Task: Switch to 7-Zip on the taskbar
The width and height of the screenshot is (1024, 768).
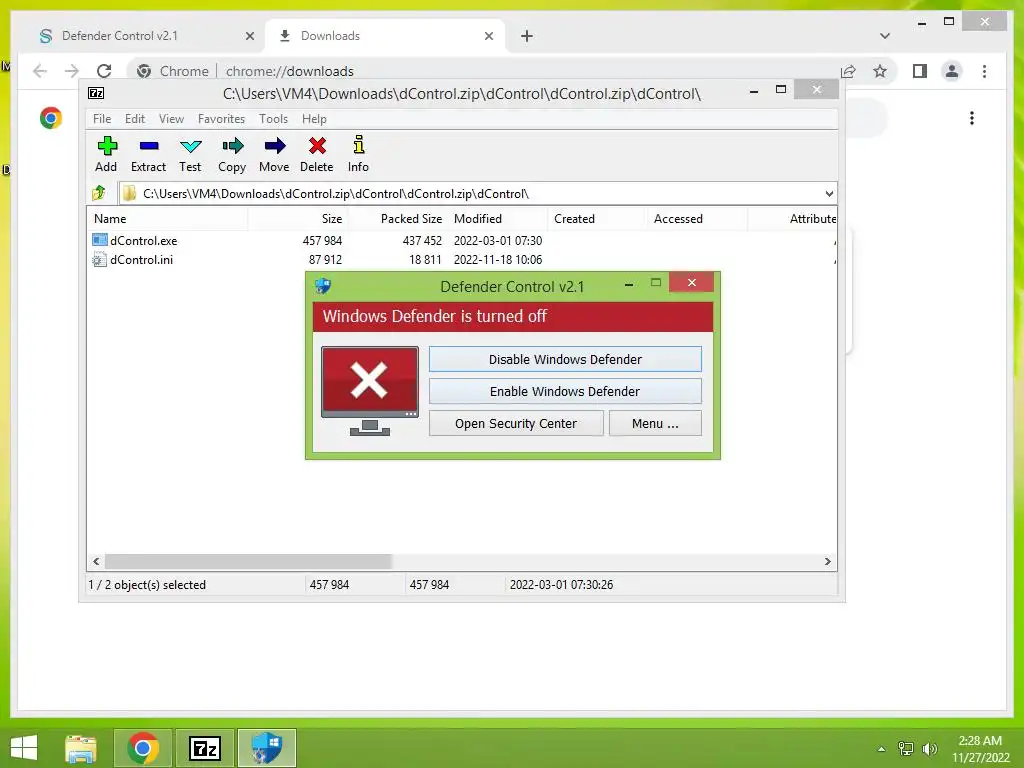Action: click(205, 748)
